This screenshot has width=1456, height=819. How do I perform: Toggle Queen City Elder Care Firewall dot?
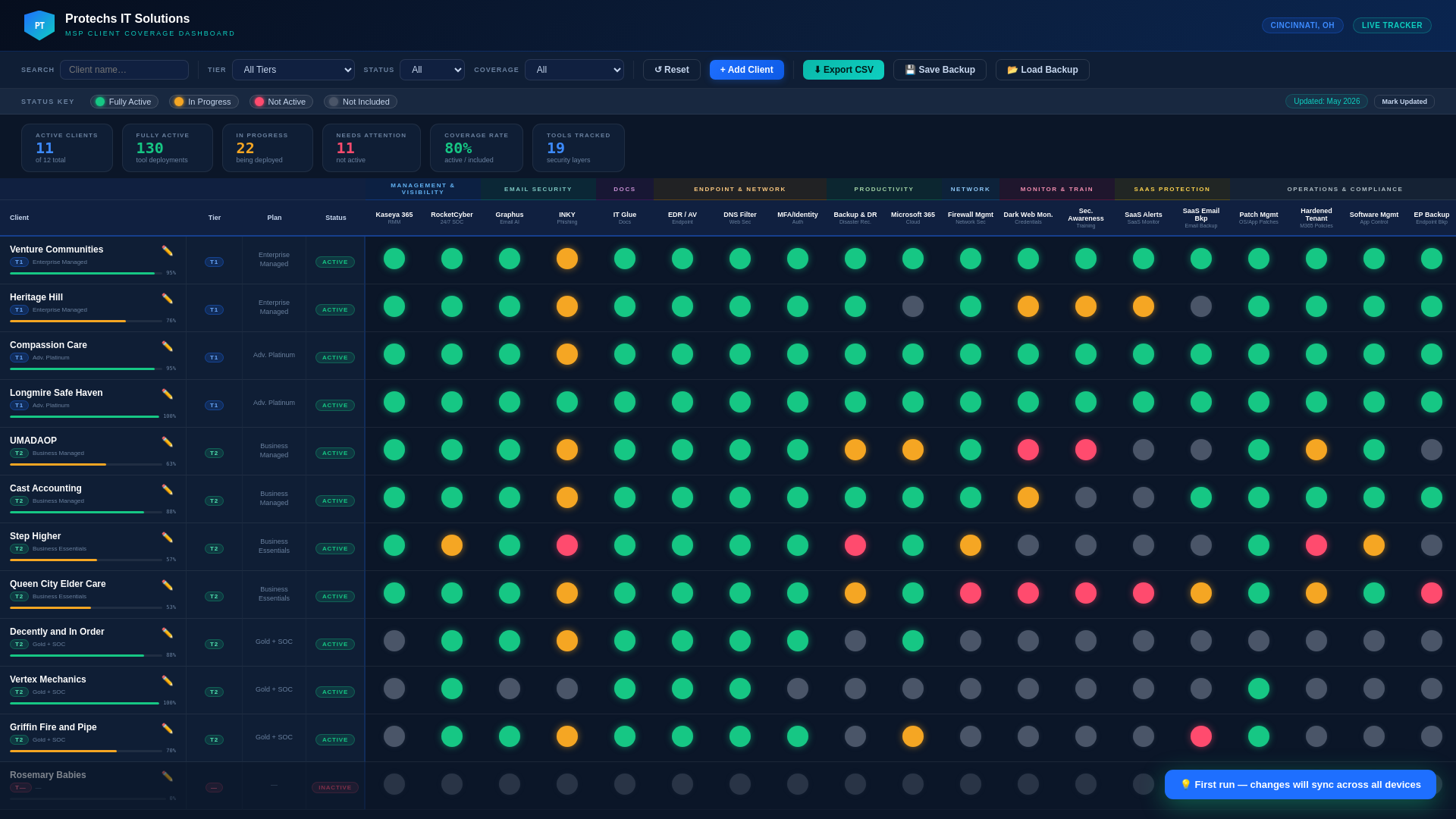coord(971,593)
